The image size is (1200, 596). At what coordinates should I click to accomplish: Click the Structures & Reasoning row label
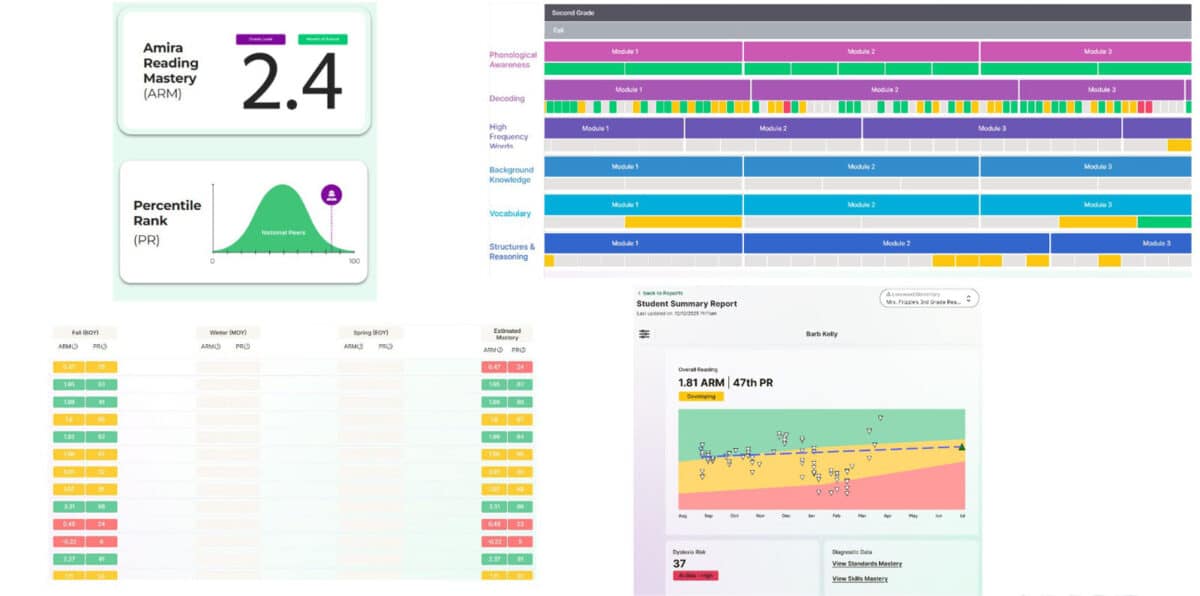[512, 251]
